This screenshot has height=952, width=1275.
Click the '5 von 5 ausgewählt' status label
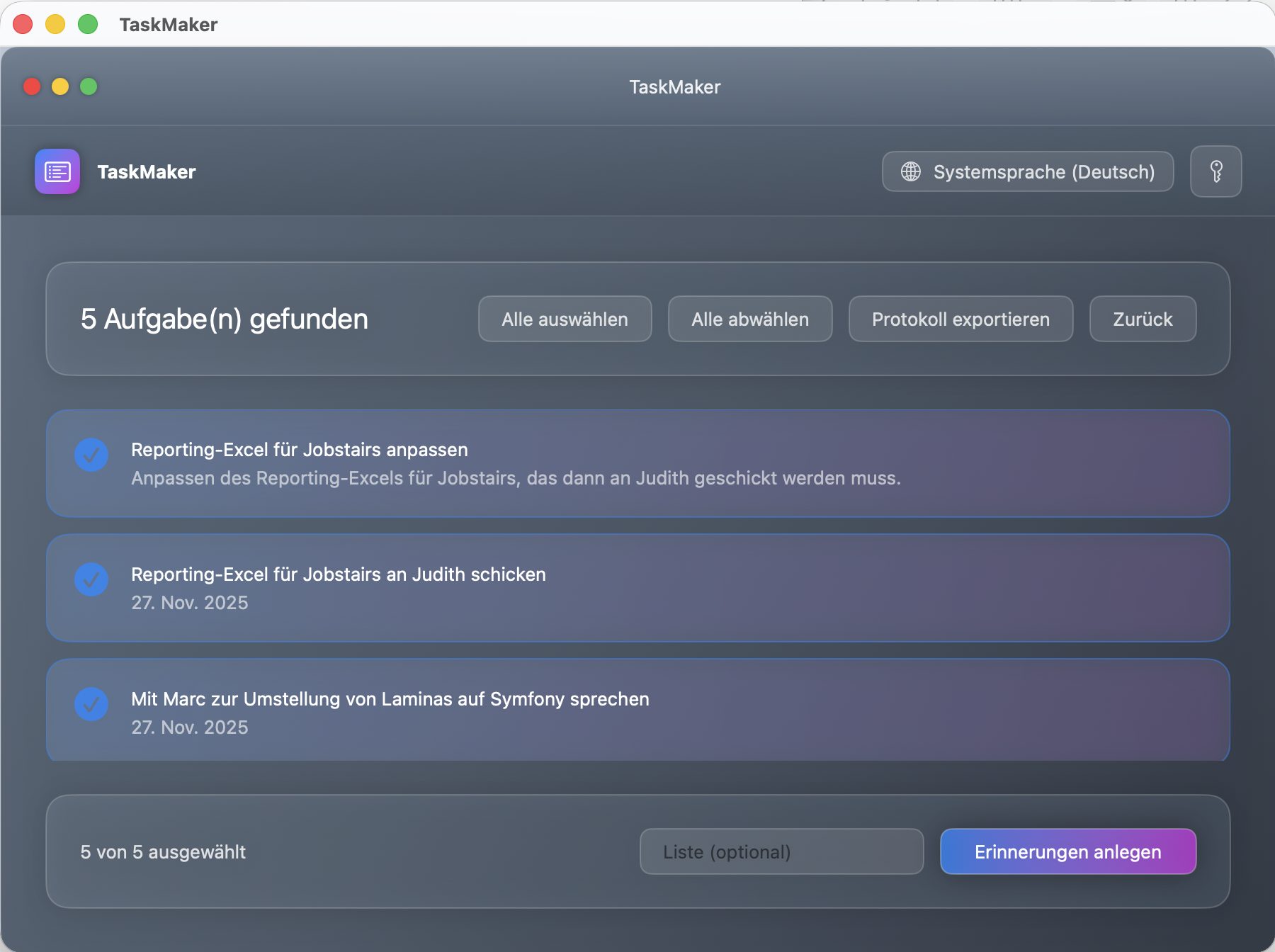[x=162, y=851]
